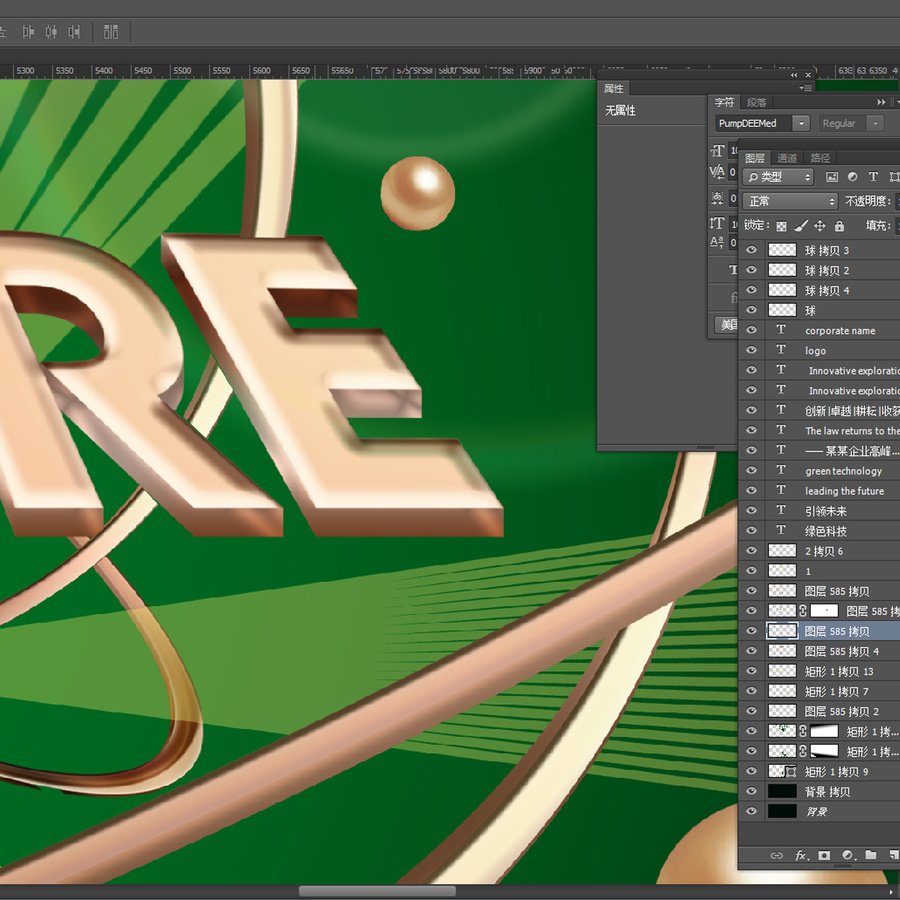Hide the bottom 背景 layer
This screenshot has width=900, height=900.
pos(751,811)
